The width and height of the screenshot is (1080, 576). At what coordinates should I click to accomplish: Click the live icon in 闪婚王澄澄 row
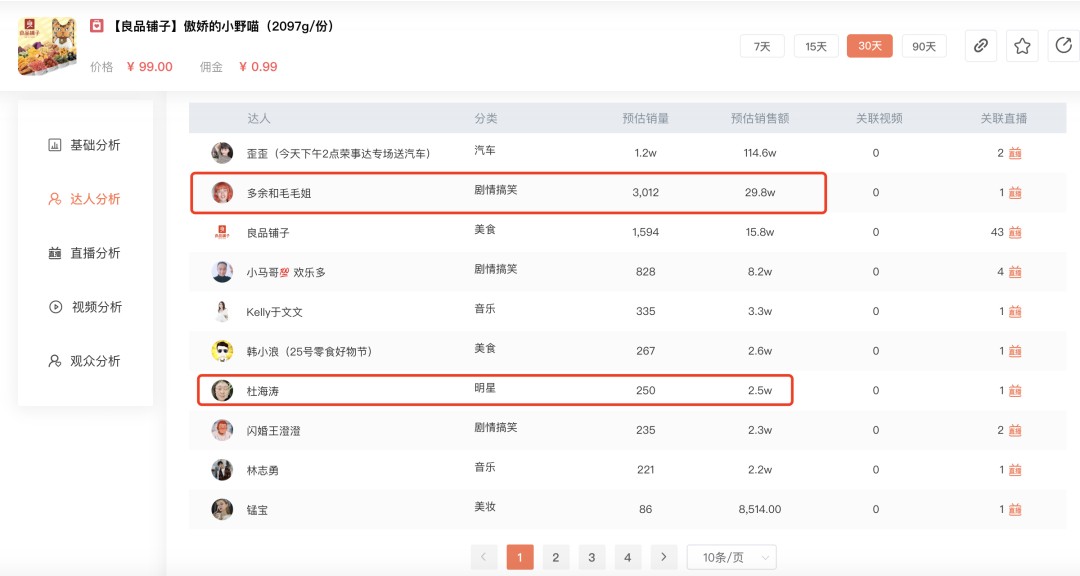coord(1015,431)
